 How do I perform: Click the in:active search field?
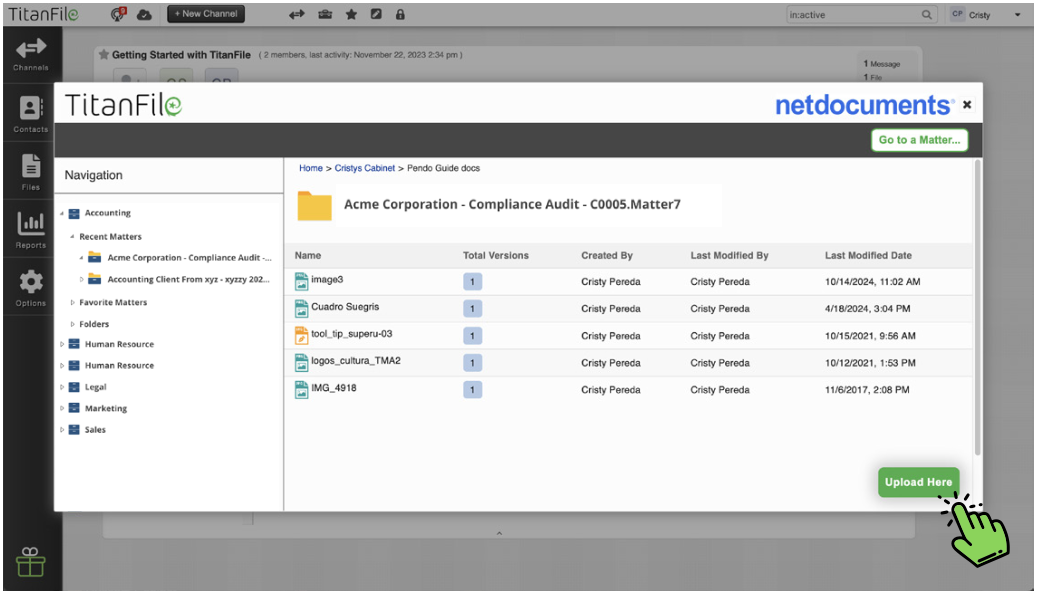861,15
